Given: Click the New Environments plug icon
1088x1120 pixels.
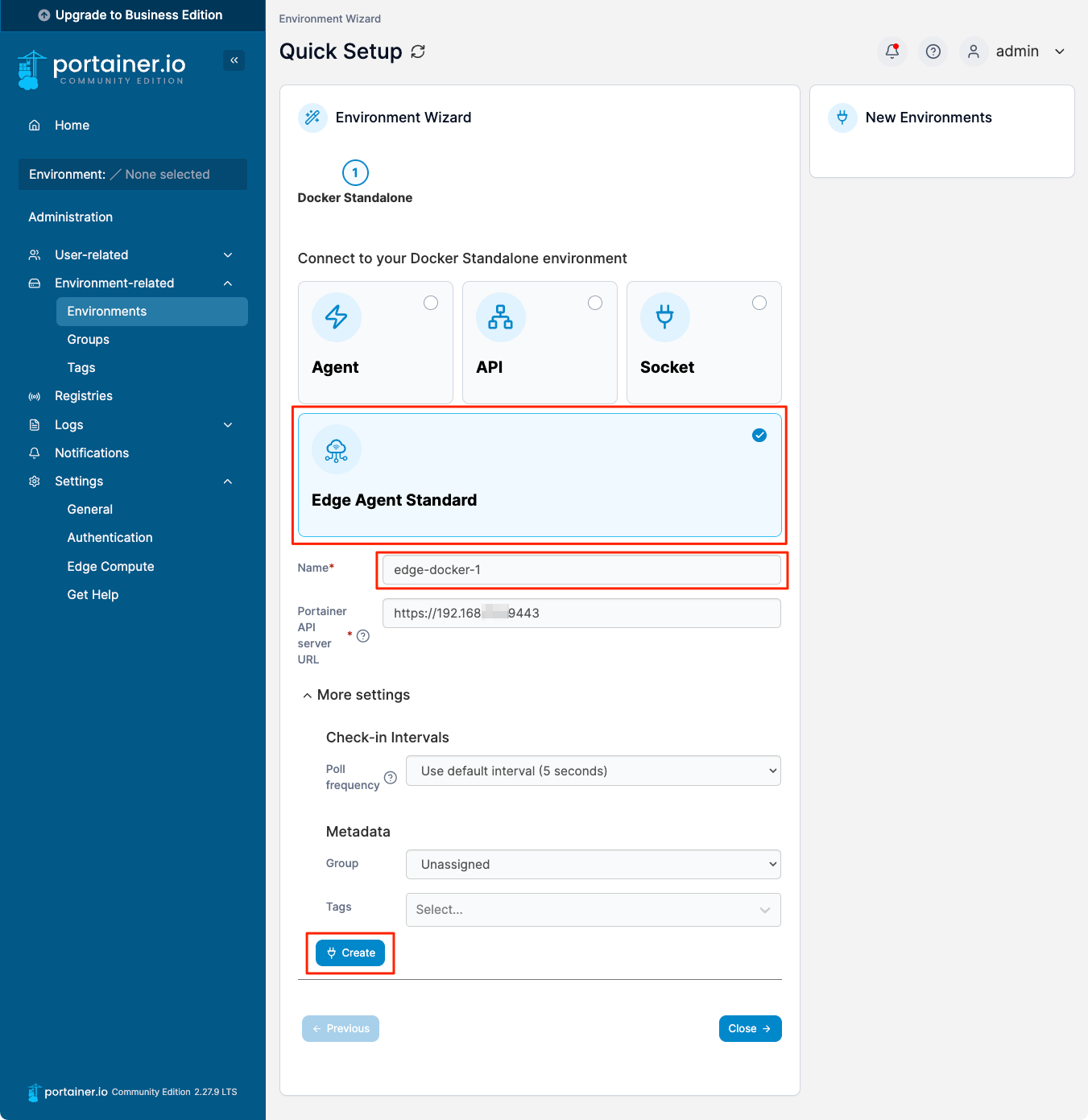Looking at the screenshot, I should (842, 118).
